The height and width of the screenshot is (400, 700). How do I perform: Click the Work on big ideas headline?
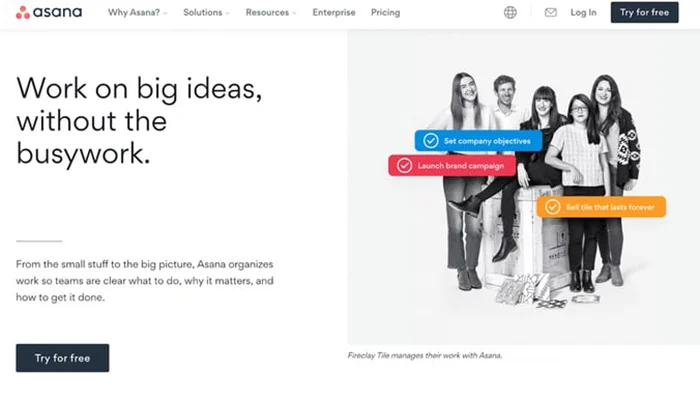pos(139,121)
